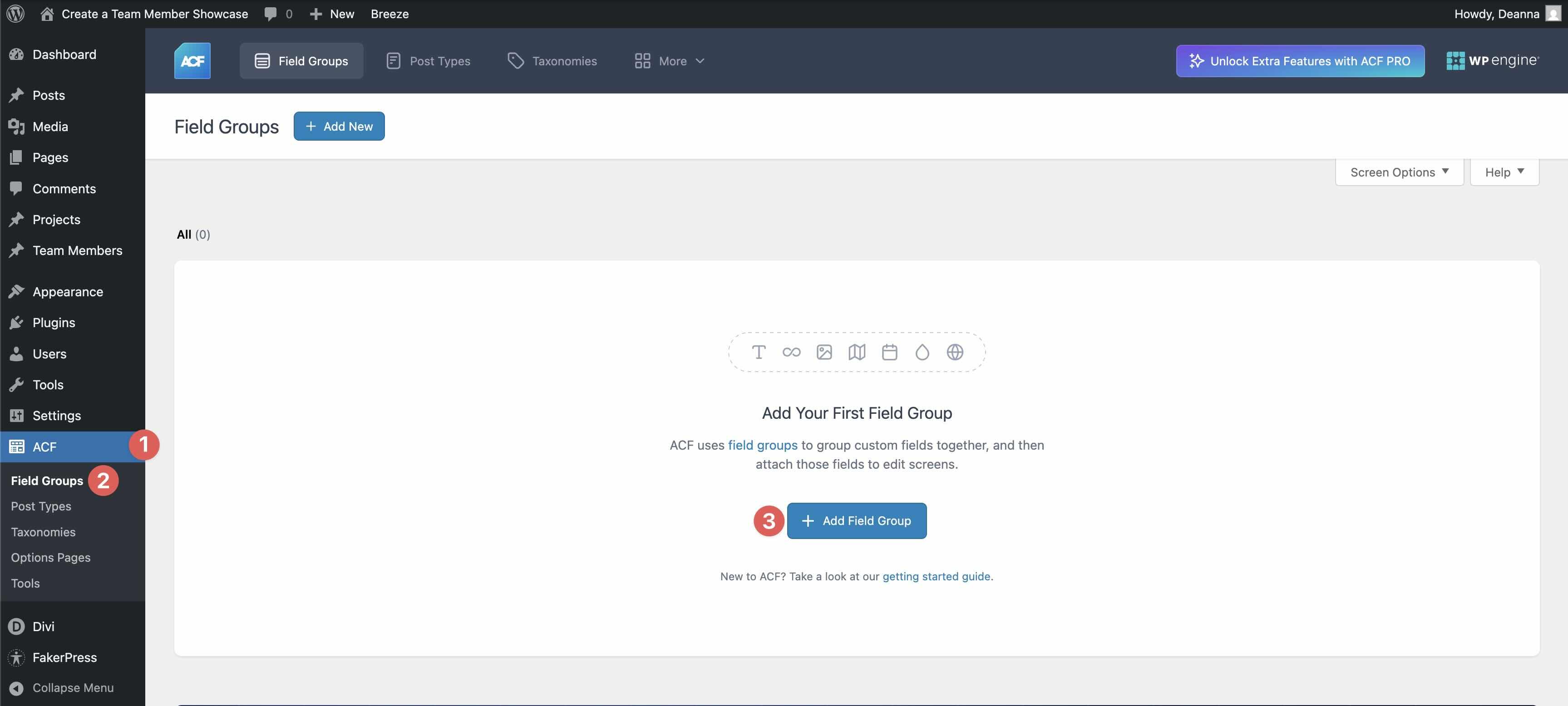Click the Divi logo in the sidebar
The image size is (1568, 706).
(x=16, y=626)
